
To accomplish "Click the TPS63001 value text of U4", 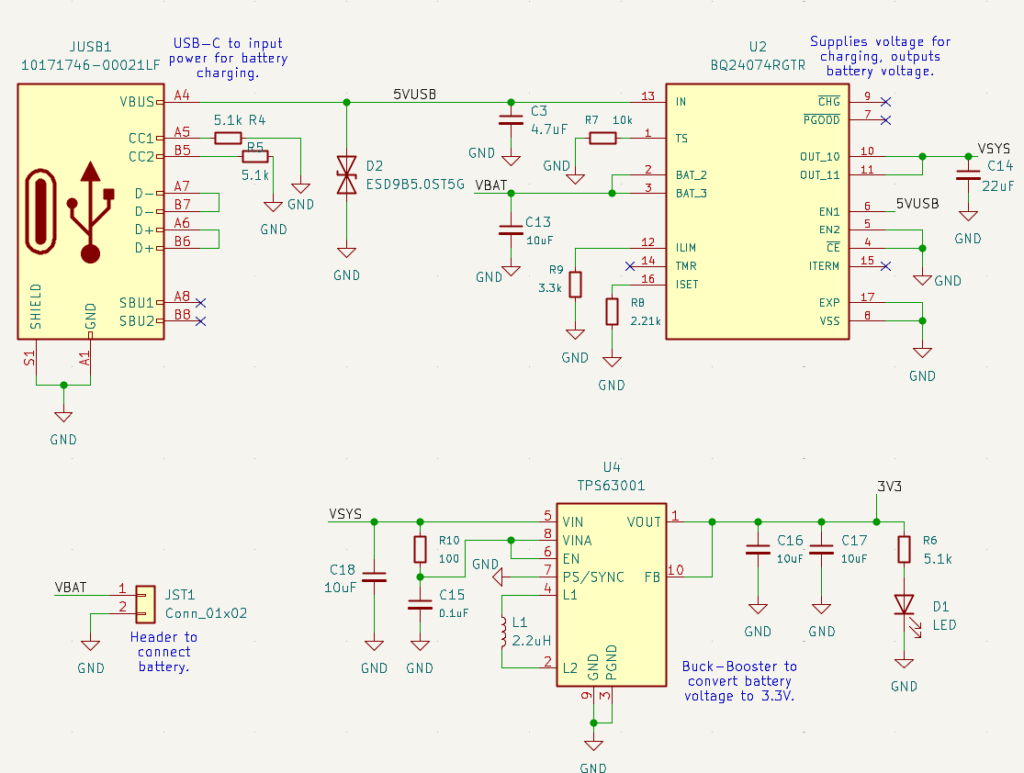I will pyautogui.click(x=611, y=485).
